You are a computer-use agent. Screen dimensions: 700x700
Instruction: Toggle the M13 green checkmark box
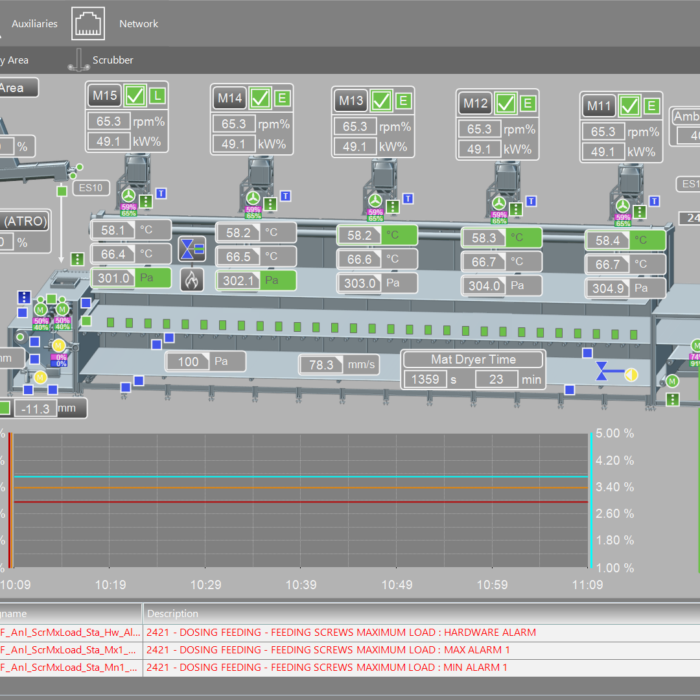(x=381, y=101)
